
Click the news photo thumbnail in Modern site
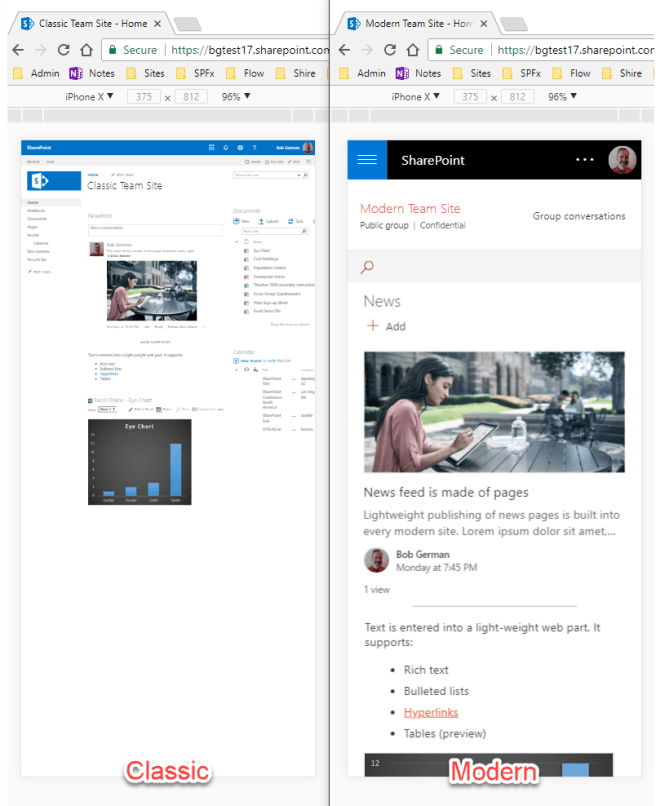pyautogui.click(x=494, y=411)
